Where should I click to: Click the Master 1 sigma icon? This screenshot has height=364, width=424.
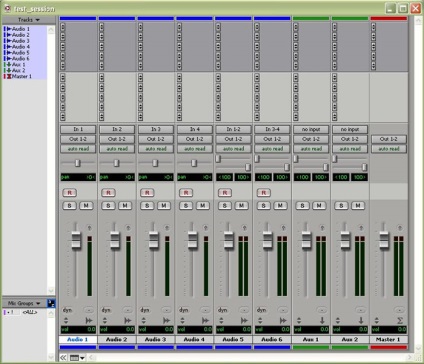coord(400,320)
